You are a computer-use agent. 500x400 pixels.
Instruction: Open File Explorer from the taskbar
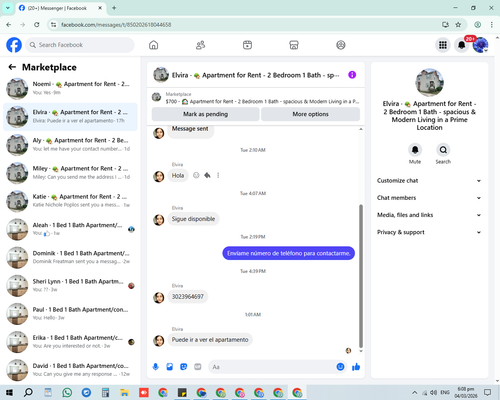124,392
